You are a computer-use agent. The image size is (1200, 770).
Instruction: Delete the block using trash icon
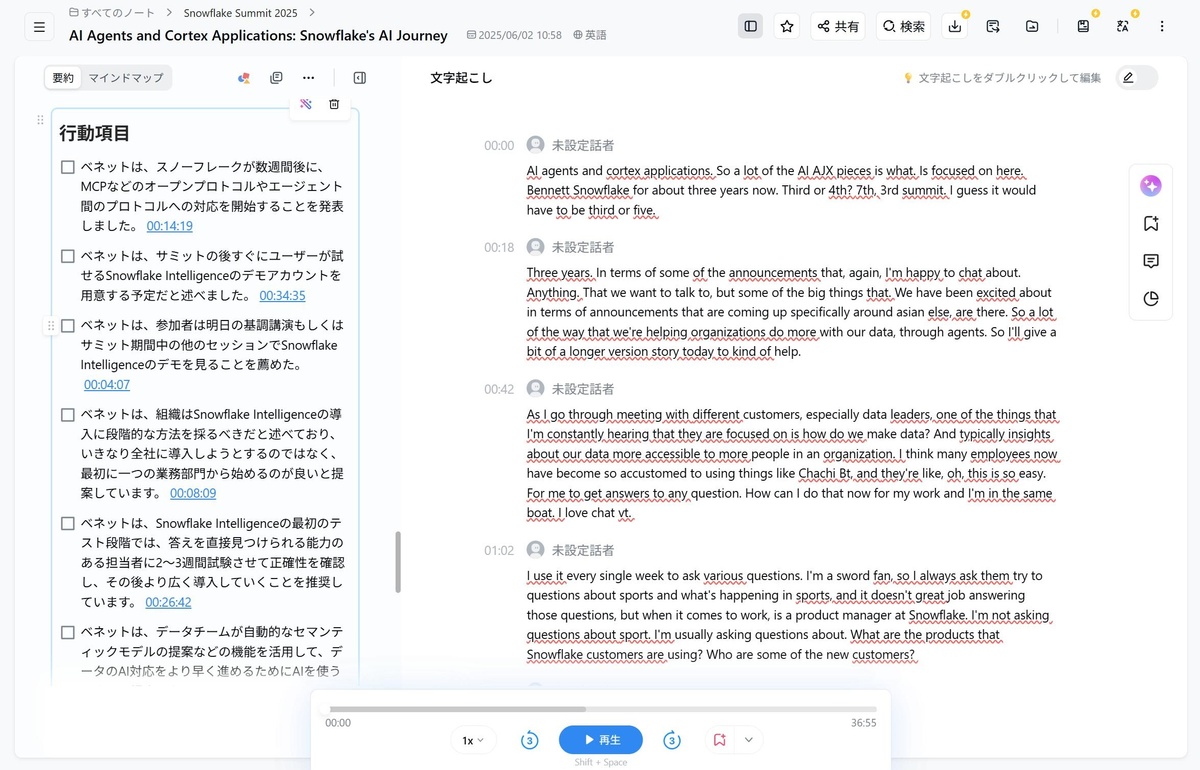334,104
